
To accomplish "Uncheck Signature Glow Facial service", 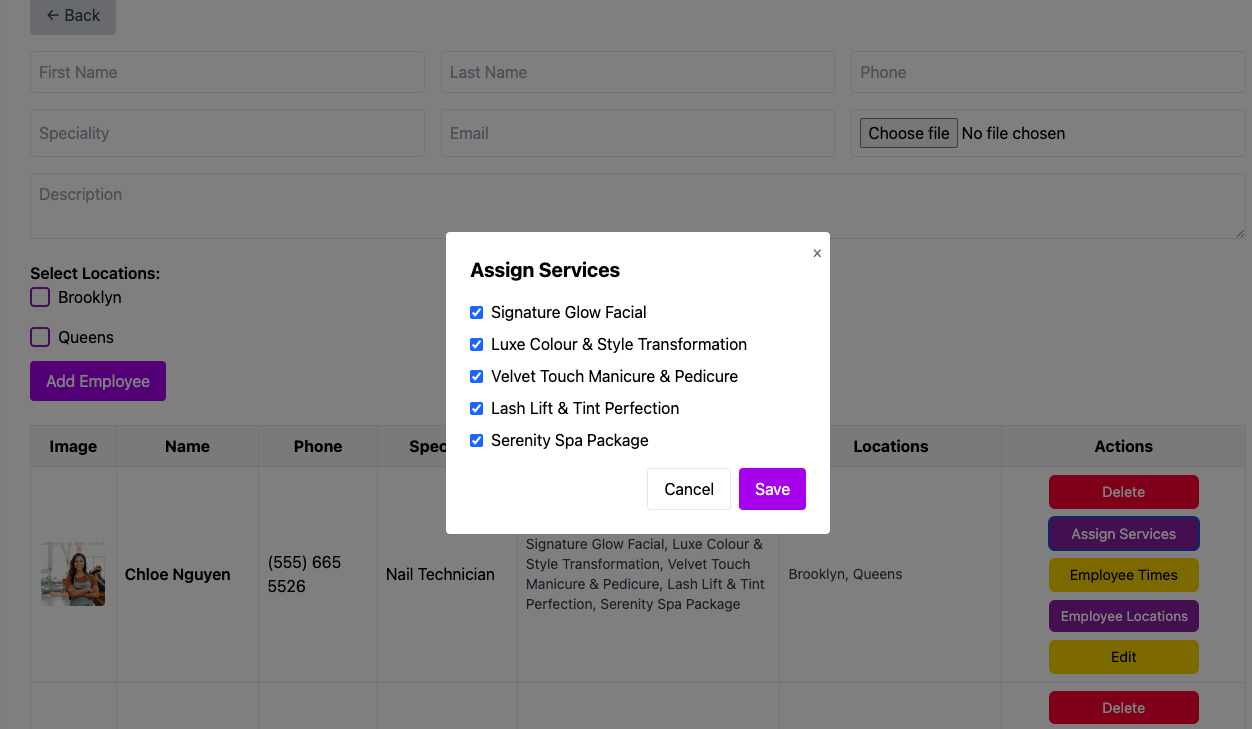I will coord(477,313).
